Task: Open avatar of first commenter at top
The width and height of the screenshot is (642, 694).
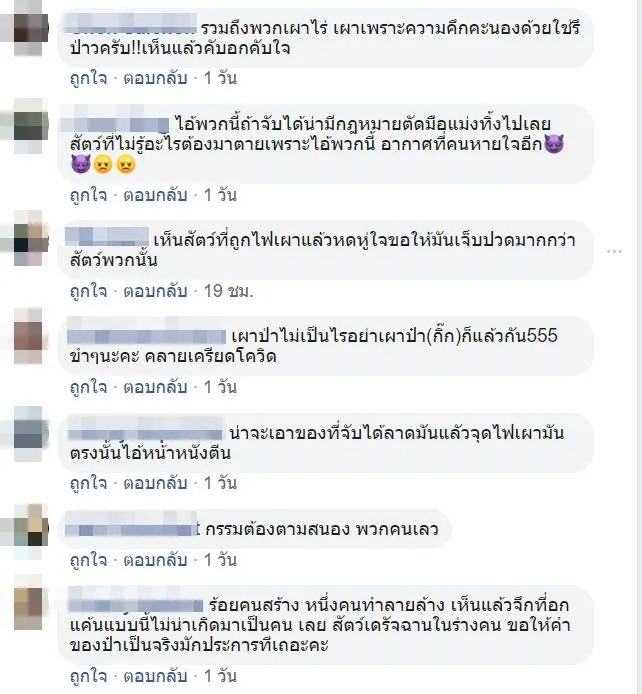Action: click(28, 28)
